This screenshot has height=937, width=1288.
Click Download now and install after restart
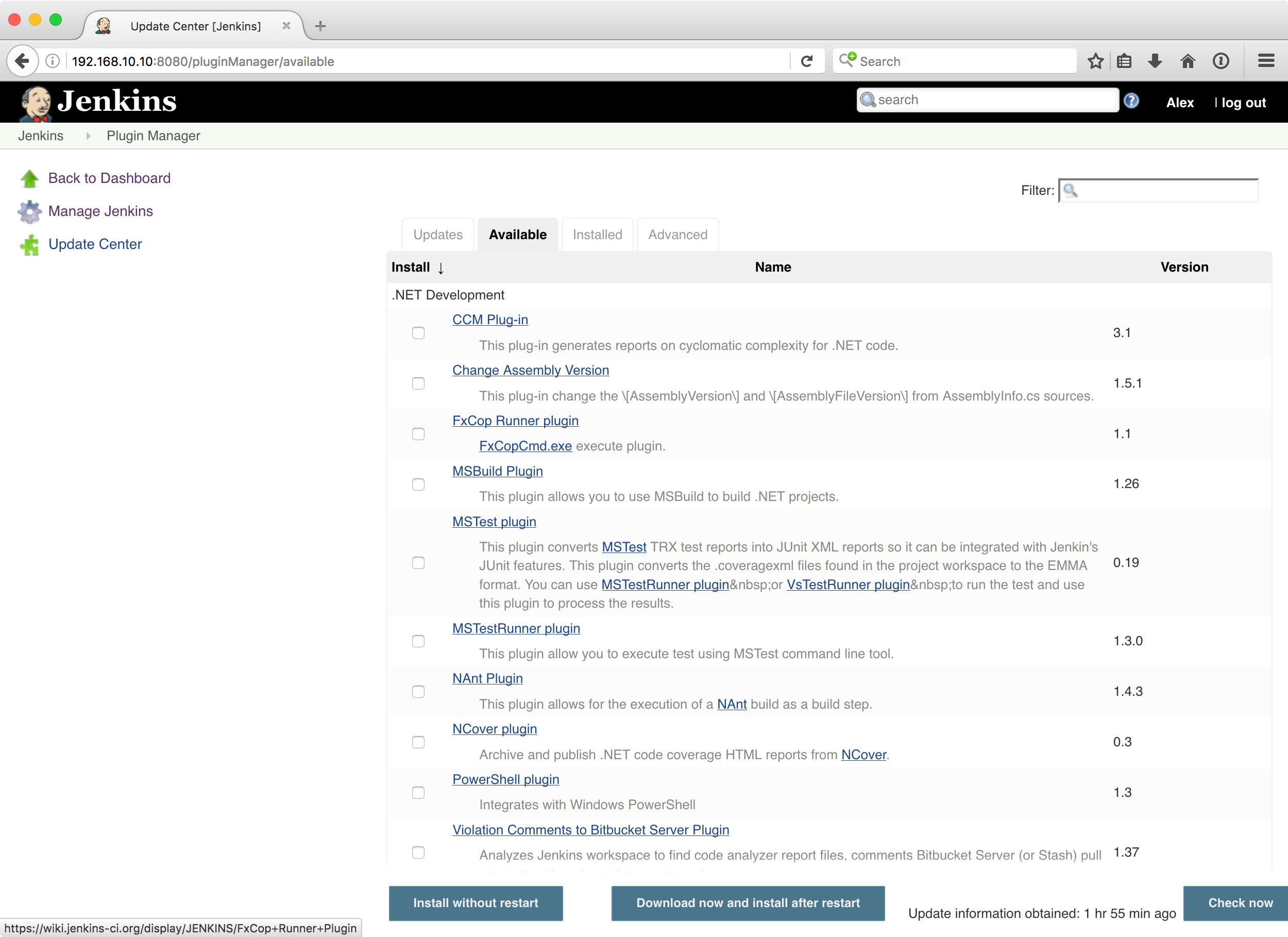point(748,903)
